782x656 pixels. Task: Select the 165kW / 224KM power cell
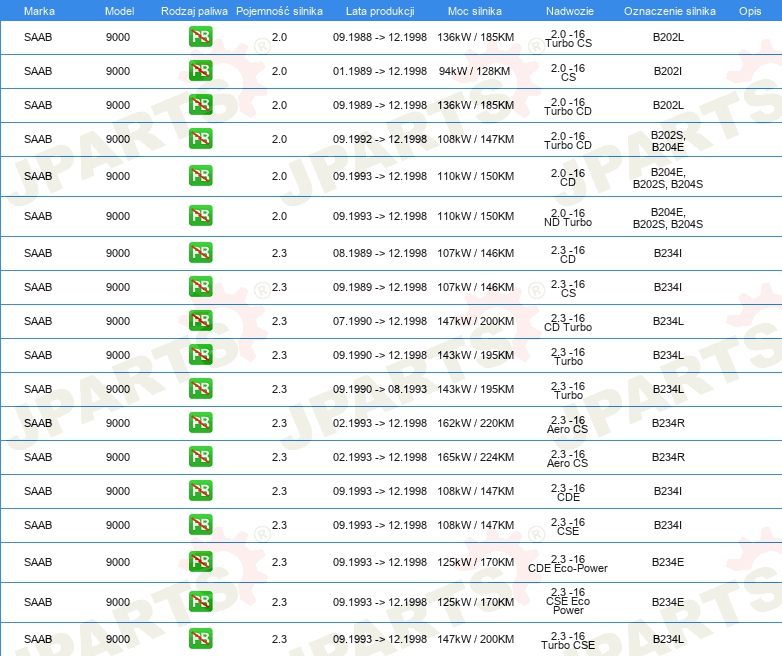pyautogui.click(x=476, y=457)
